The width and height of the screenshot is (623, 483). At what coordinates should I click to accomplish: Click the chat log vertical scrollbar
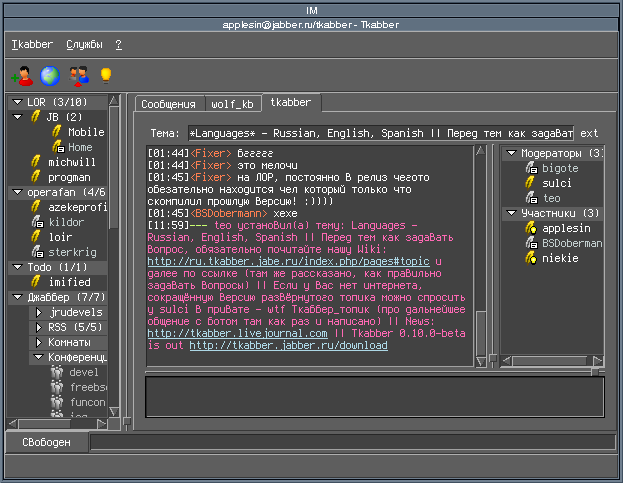pos(481,250)
